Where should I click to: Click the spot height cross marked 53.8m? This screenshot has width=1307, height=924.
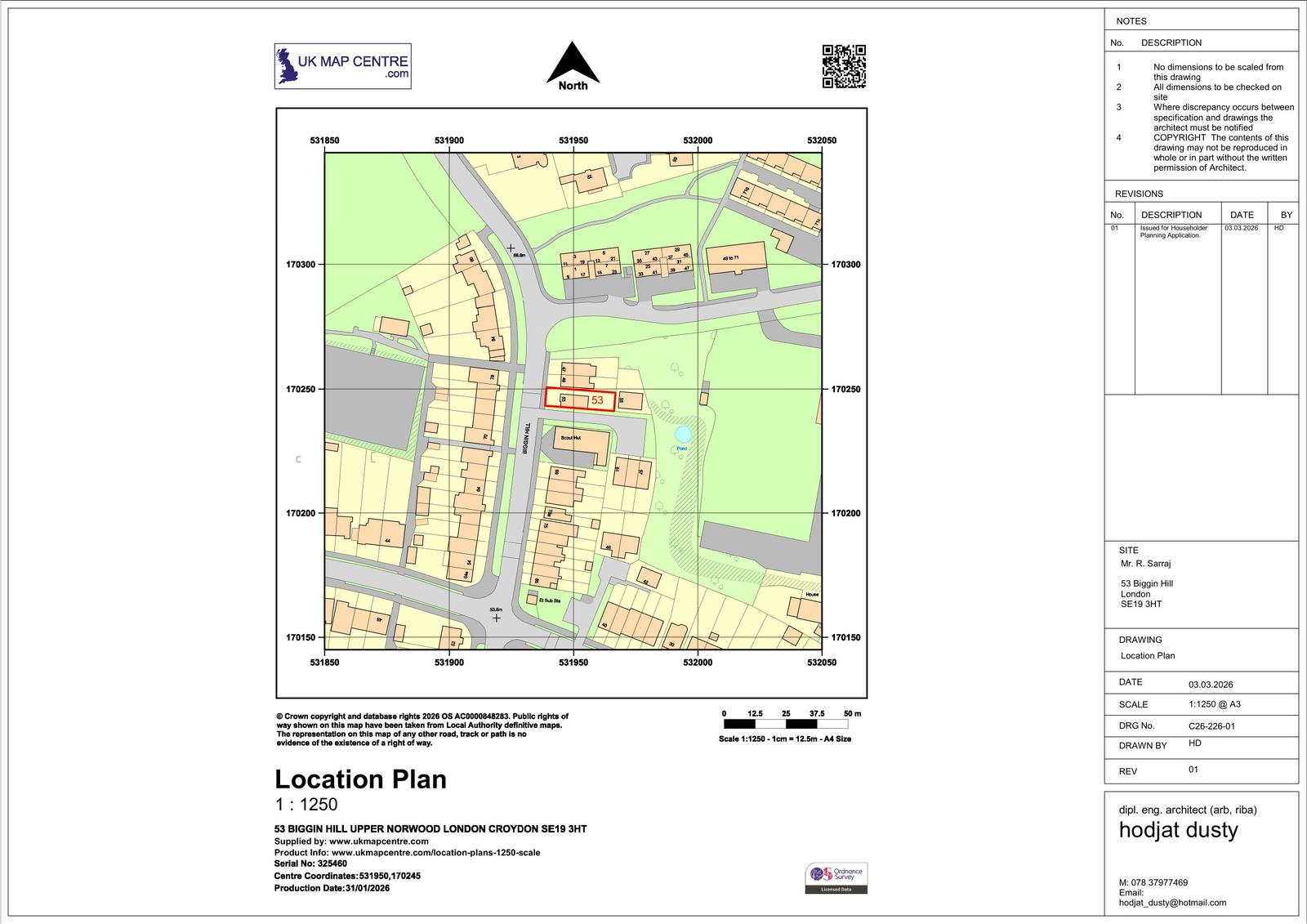[x=496, y=618]
